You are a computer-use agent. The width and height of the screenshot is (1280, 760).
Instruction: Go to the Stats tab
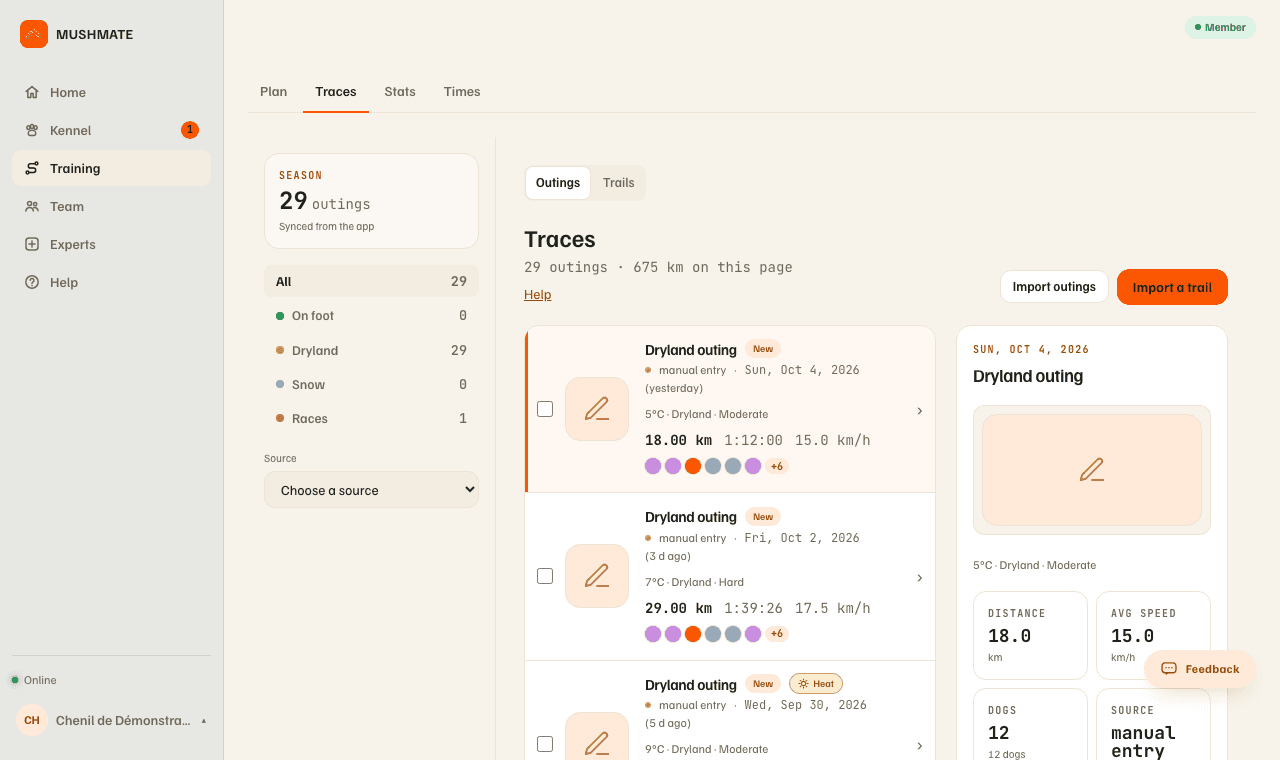pyautogui.click(x=400, y=92)
